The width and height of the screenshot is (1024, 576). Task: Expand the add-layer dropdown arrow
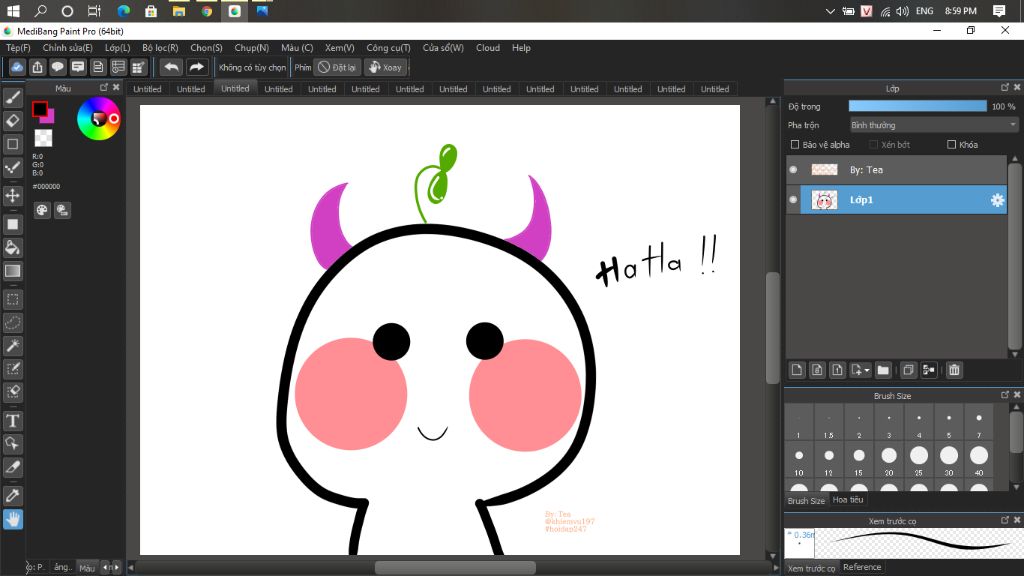867,371
